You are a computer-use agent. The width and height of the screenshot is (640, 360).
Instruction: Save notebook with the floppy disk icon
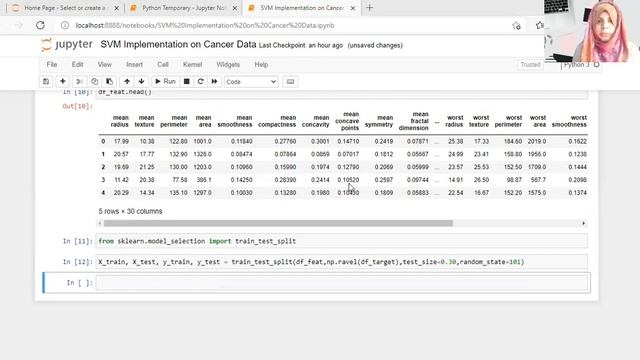pyautogui.click(x=46, y=82)
